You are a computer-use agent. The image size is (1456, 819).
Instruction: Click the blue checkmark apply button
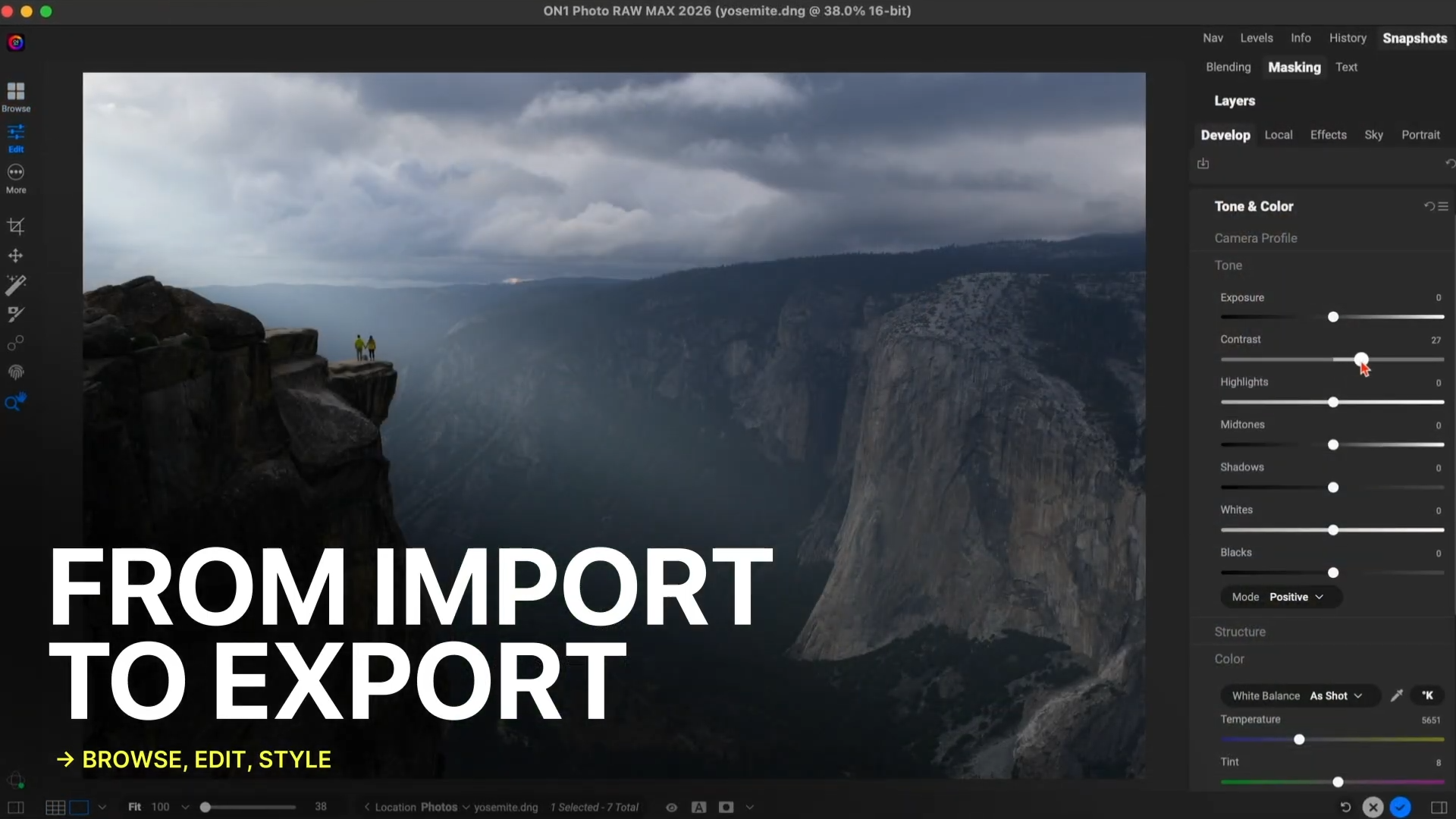pyautogui.click(x=1400, y=807)
